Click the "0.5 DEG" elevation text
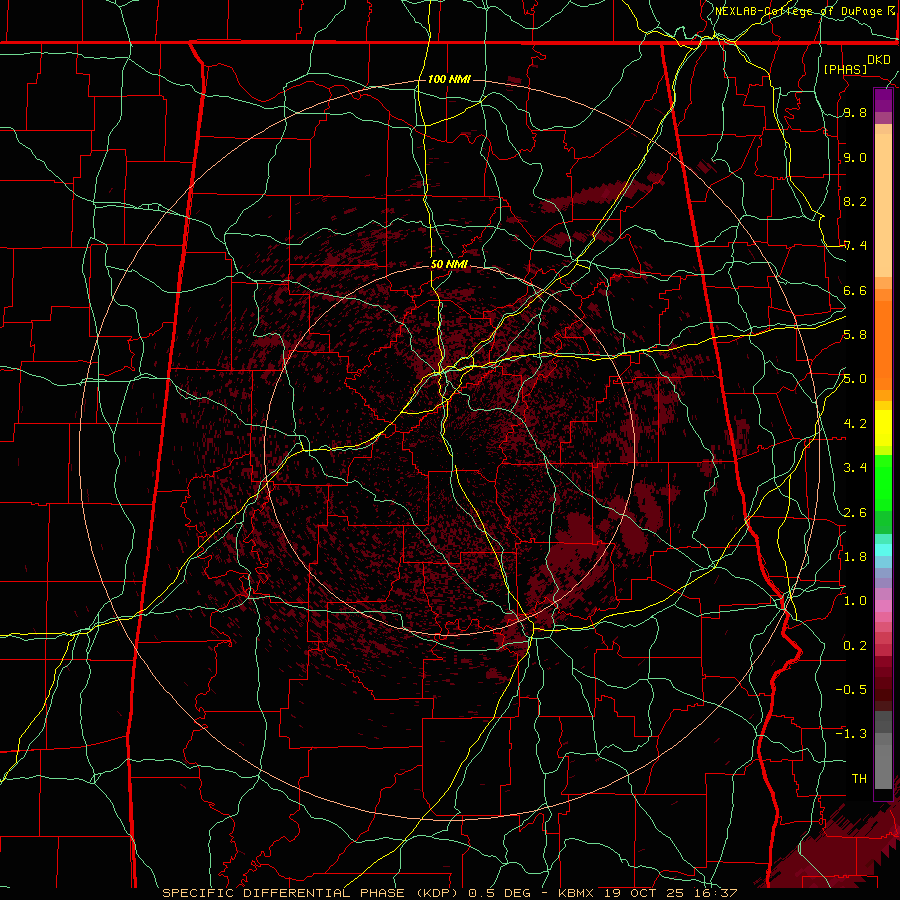This screenshot has height=900, width=900. tap(501, 893)
